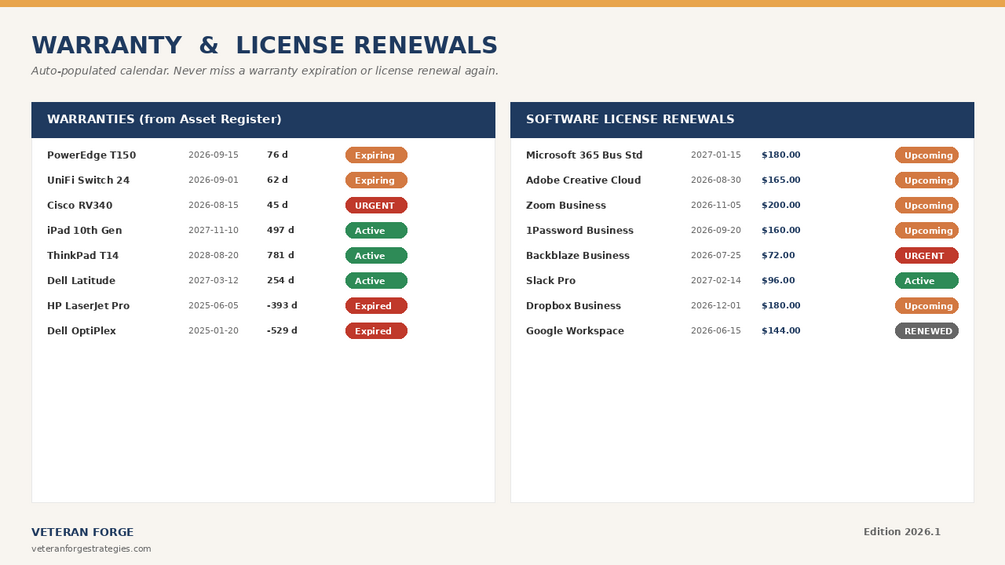
Task: Click the -393 d overdue value
Action: pyautogui.click(x=282, y=305)
